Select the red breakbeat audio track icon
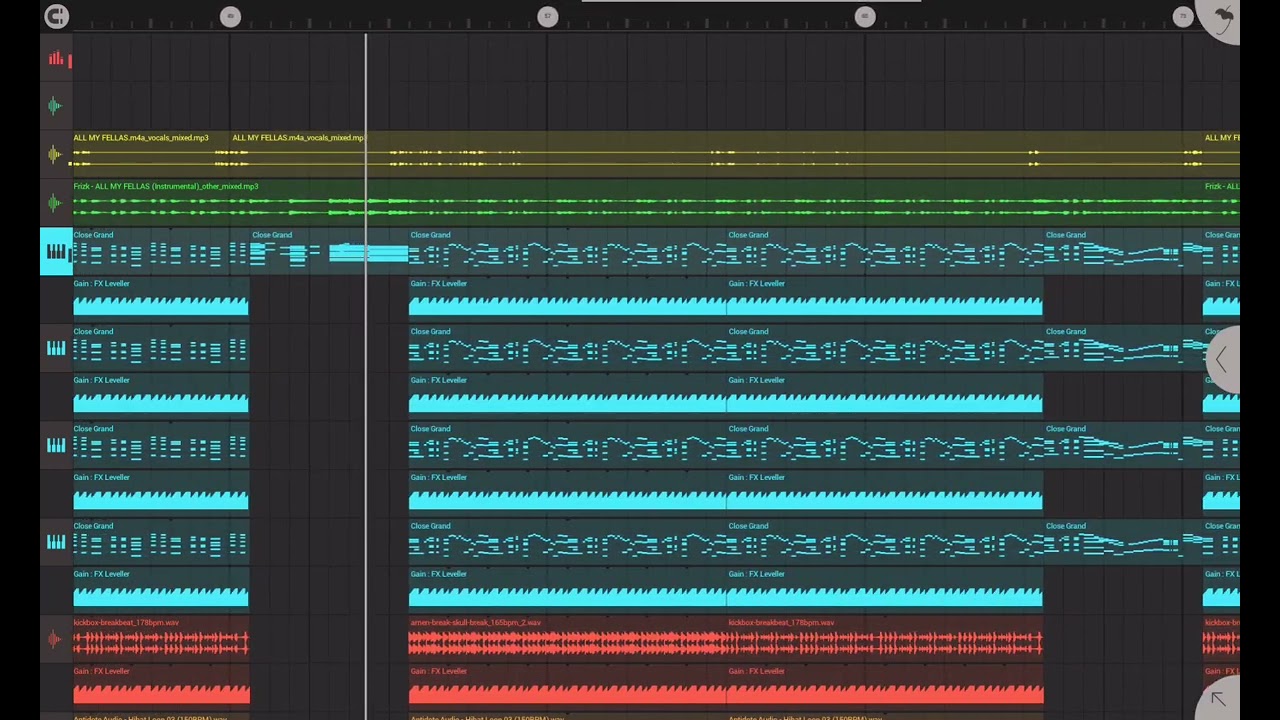The image size is (1280, 720). point(55,639)
